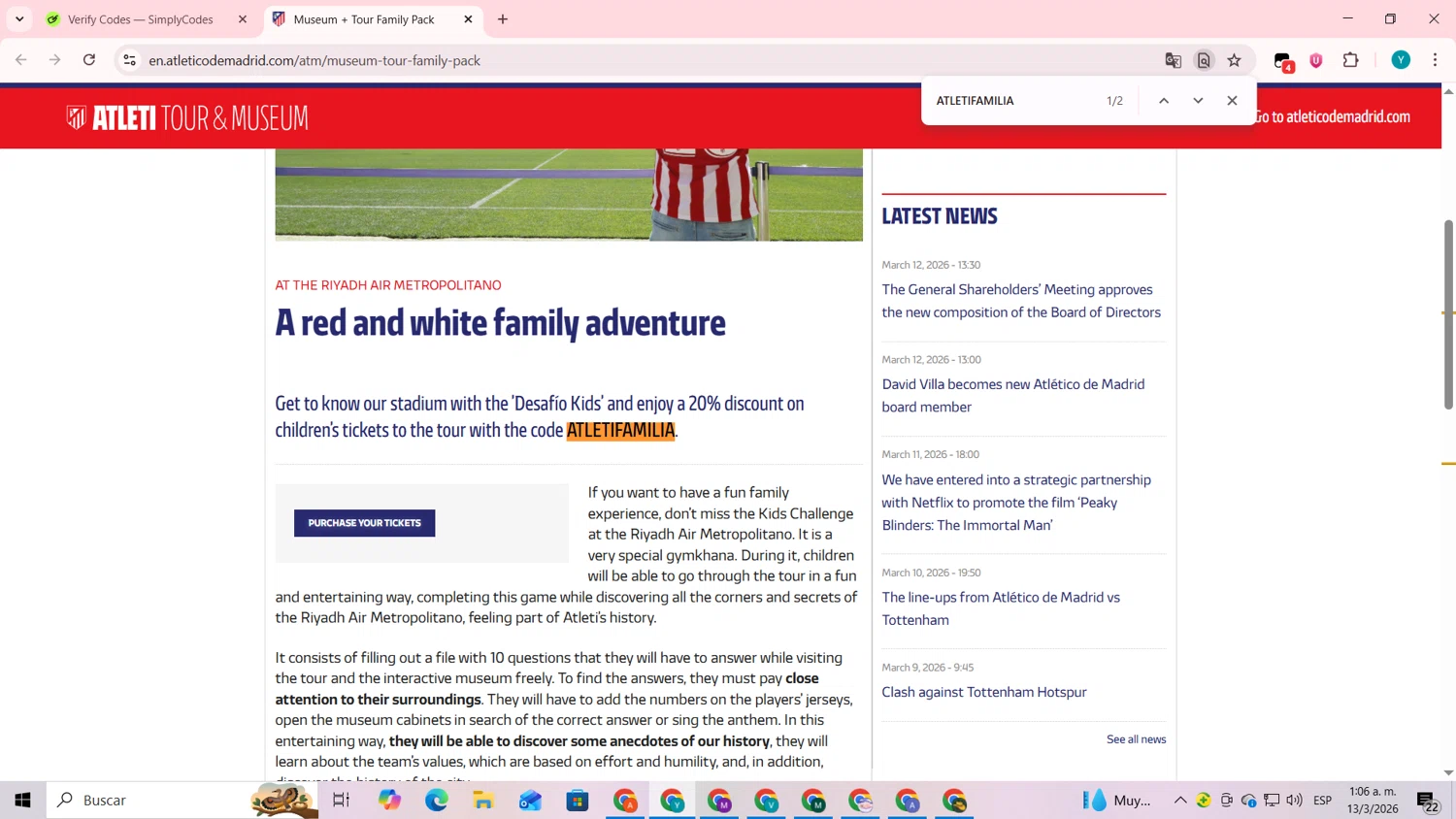Bookmark this page with the star icon

(1235, 60)
